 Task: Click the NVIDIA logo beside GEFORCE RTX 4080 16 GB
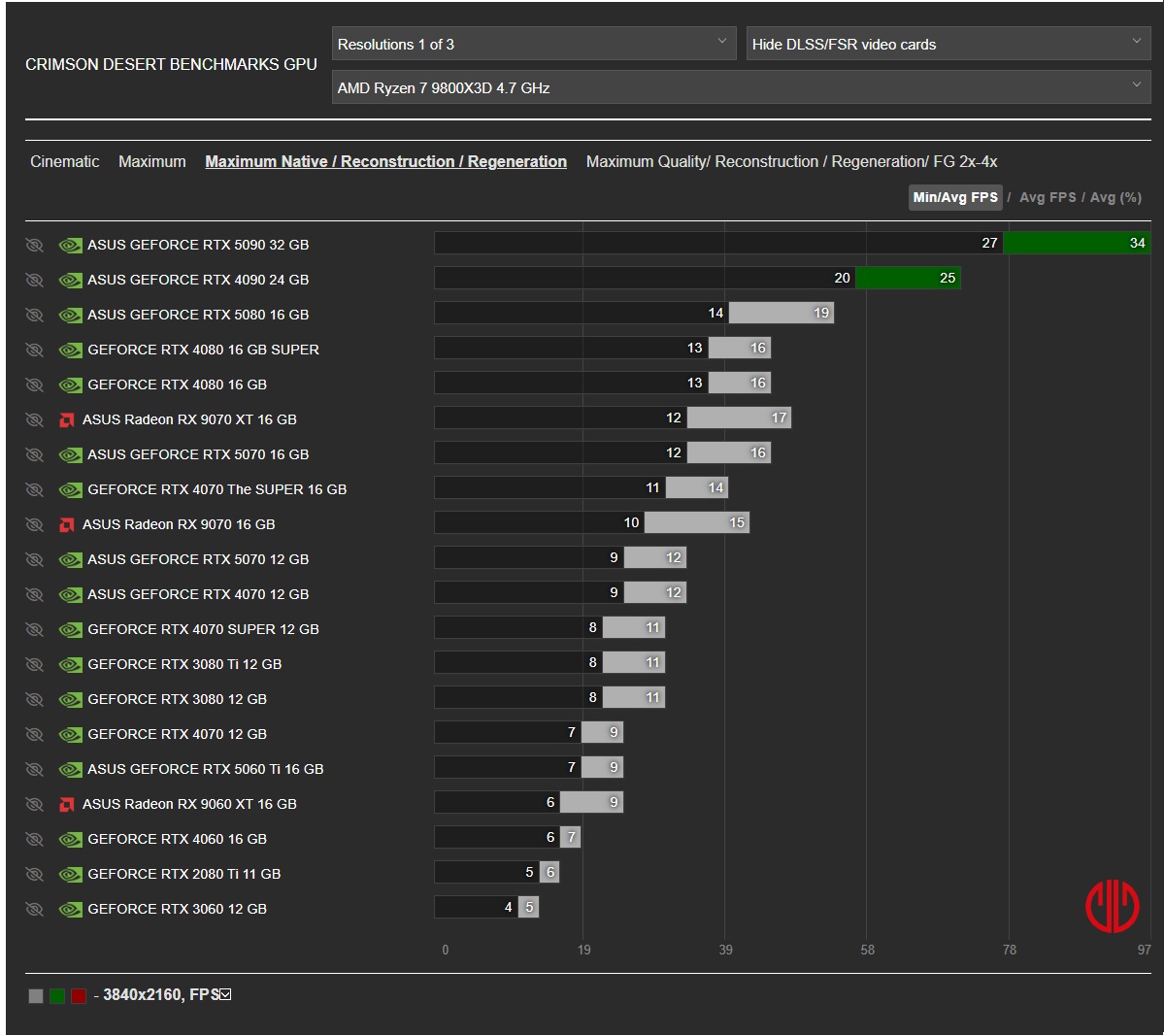pyautogui.click(x=71, y=384)
